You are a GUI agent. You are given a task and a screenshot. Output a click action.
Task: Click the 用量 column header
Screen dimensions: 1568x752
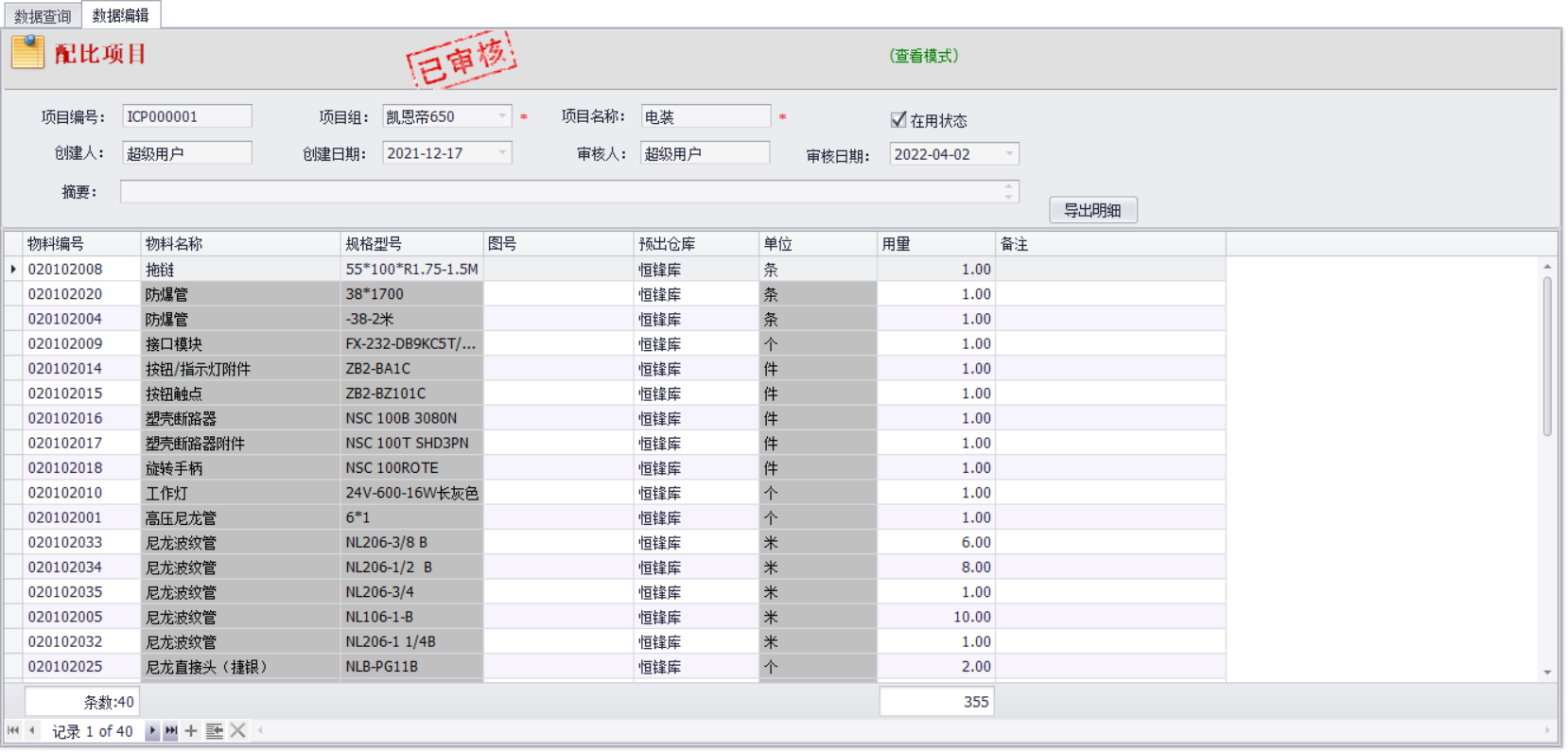934,244
